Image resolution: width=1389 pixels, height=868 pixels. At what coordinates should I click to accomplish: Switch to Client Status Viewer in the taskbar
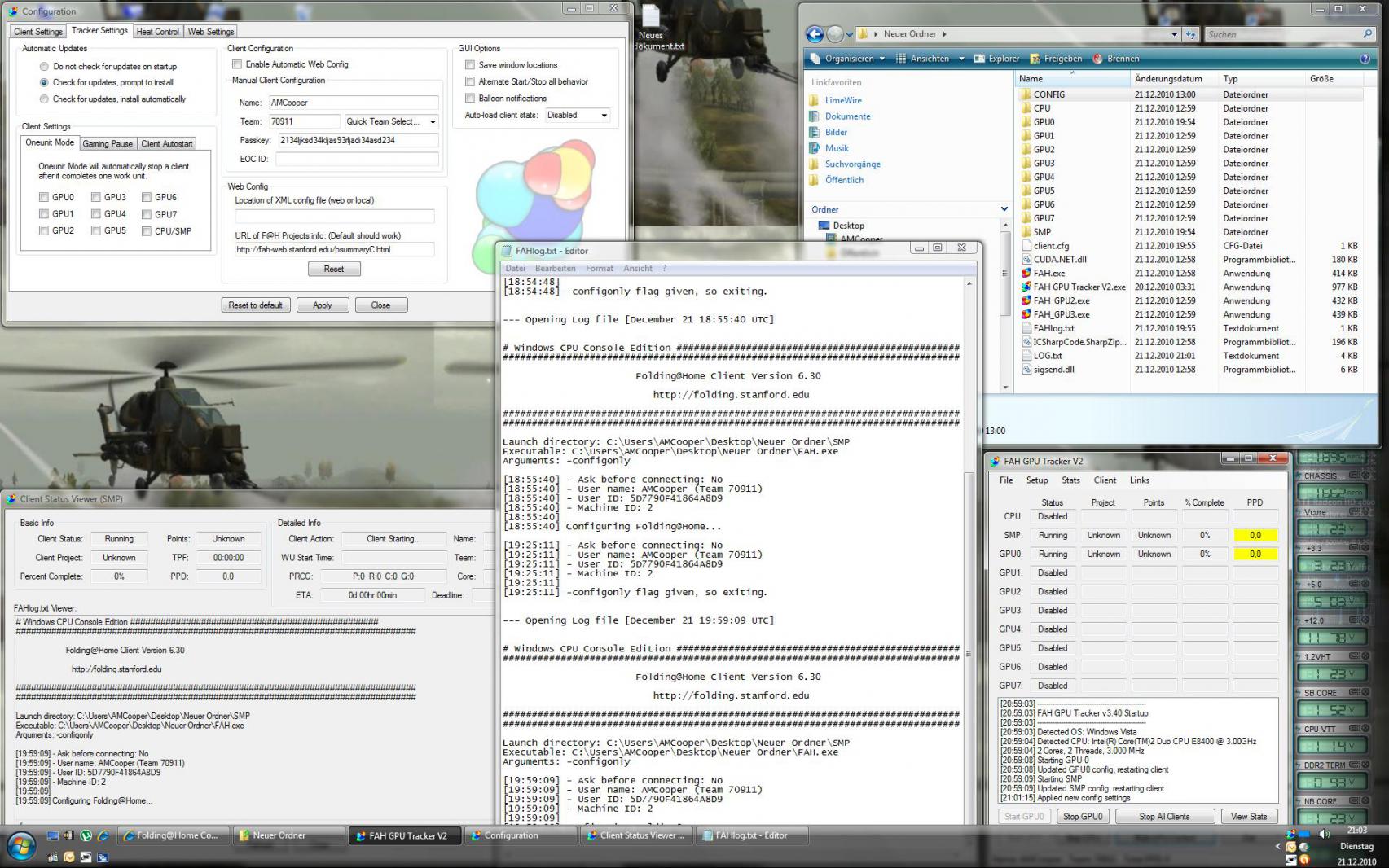tap(637, 835)
